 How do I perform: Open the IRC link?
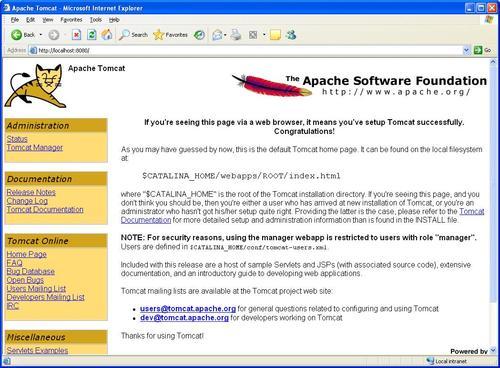(x=13, y=306)
